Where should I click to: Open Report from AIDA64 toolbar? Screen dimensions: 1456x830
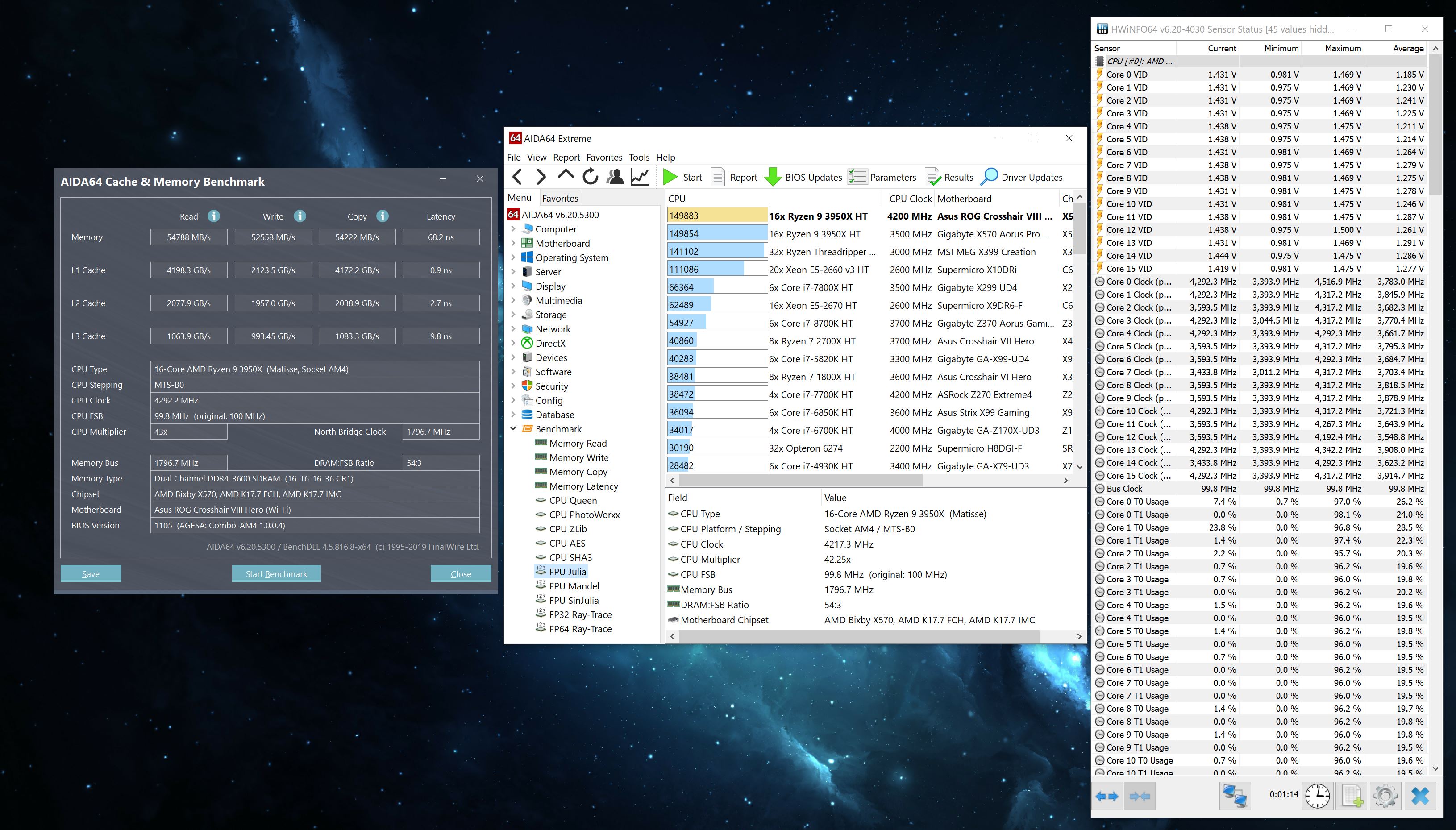(734, 177)
